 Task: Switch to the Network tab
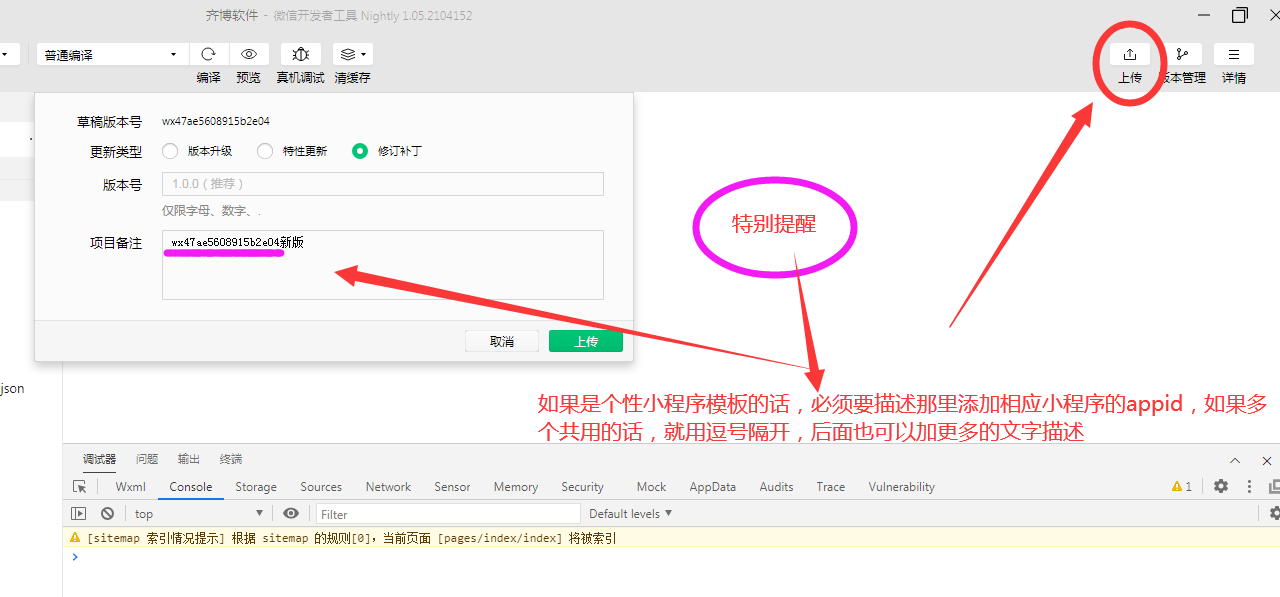pos(388,487)
